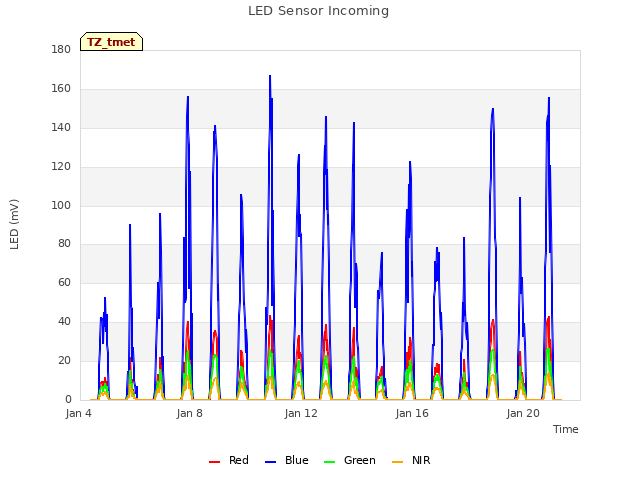640x480 pixels.
Task: Click the Time x-axis title
Action: pos(565,429)
